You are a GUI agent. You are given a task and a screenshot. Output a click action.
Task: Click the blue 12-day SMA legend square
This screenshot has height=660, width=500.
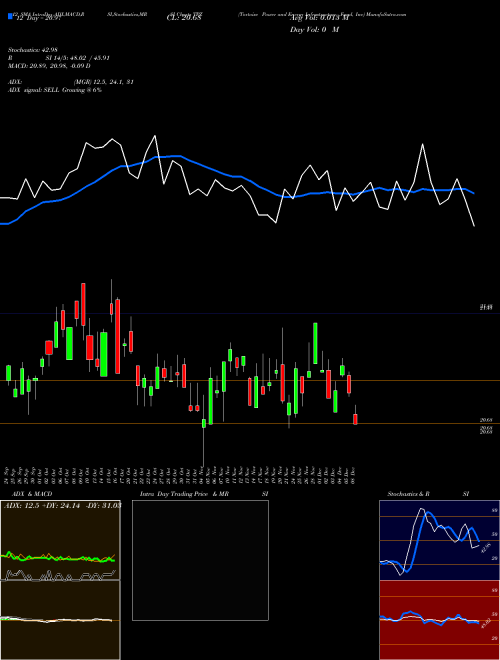11,17
